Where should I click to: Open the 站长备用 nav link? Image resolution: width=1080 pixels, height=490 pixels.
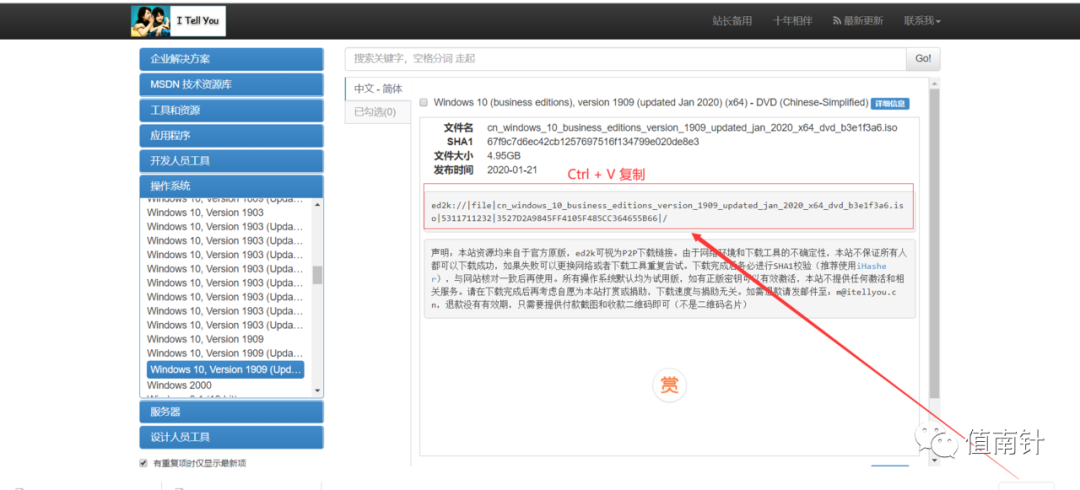(731, 21)
